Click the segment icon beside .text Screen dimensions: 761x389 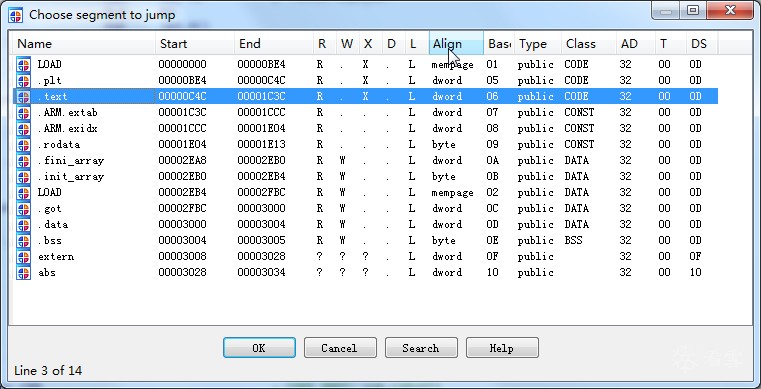(x=23, y=97)
